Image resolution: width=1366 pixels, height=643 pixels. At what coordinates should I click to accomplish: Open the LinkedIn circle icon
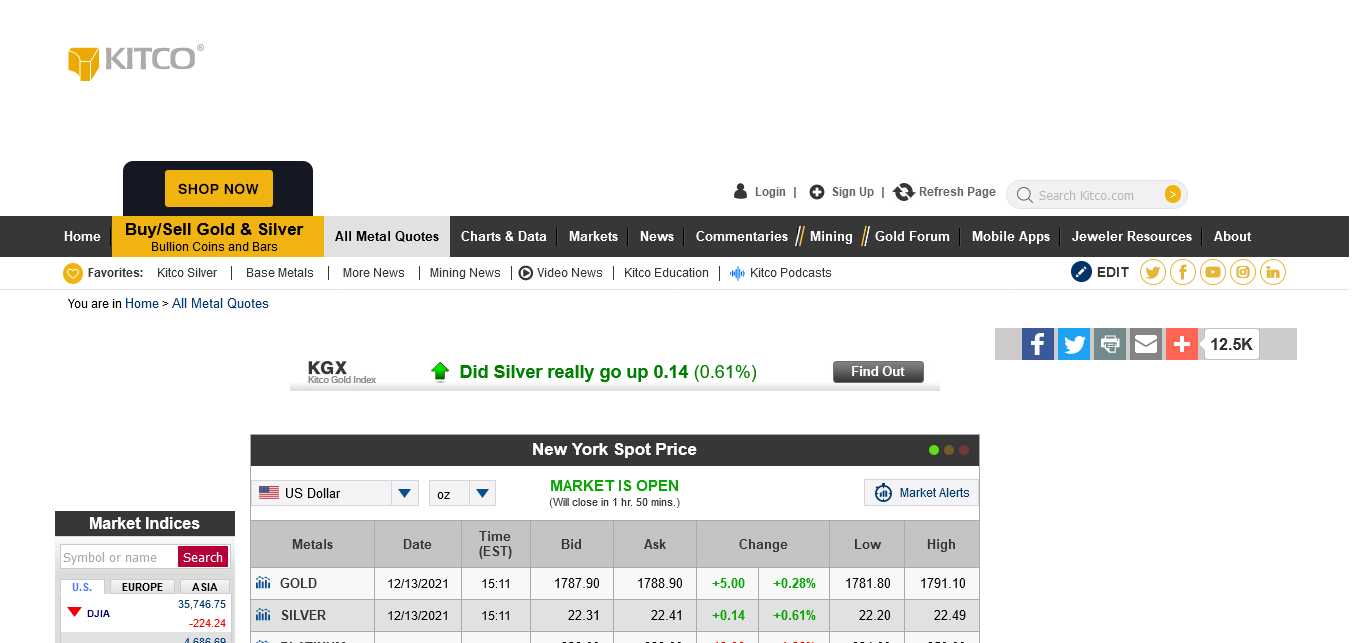tap(1273, 272)
